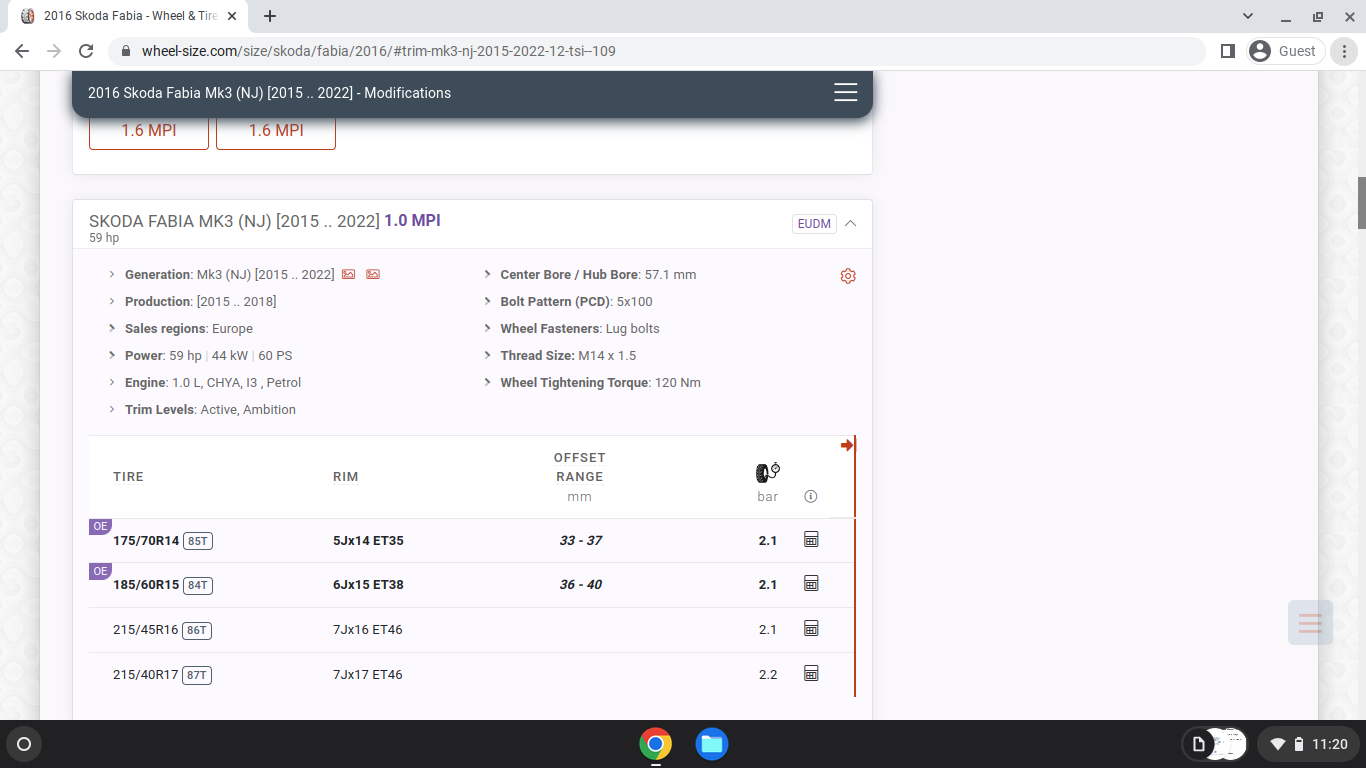The height and width of the screenshot is (768, 1366).
Task: Select tire size 215/40R17
Action: click(145, 675)
